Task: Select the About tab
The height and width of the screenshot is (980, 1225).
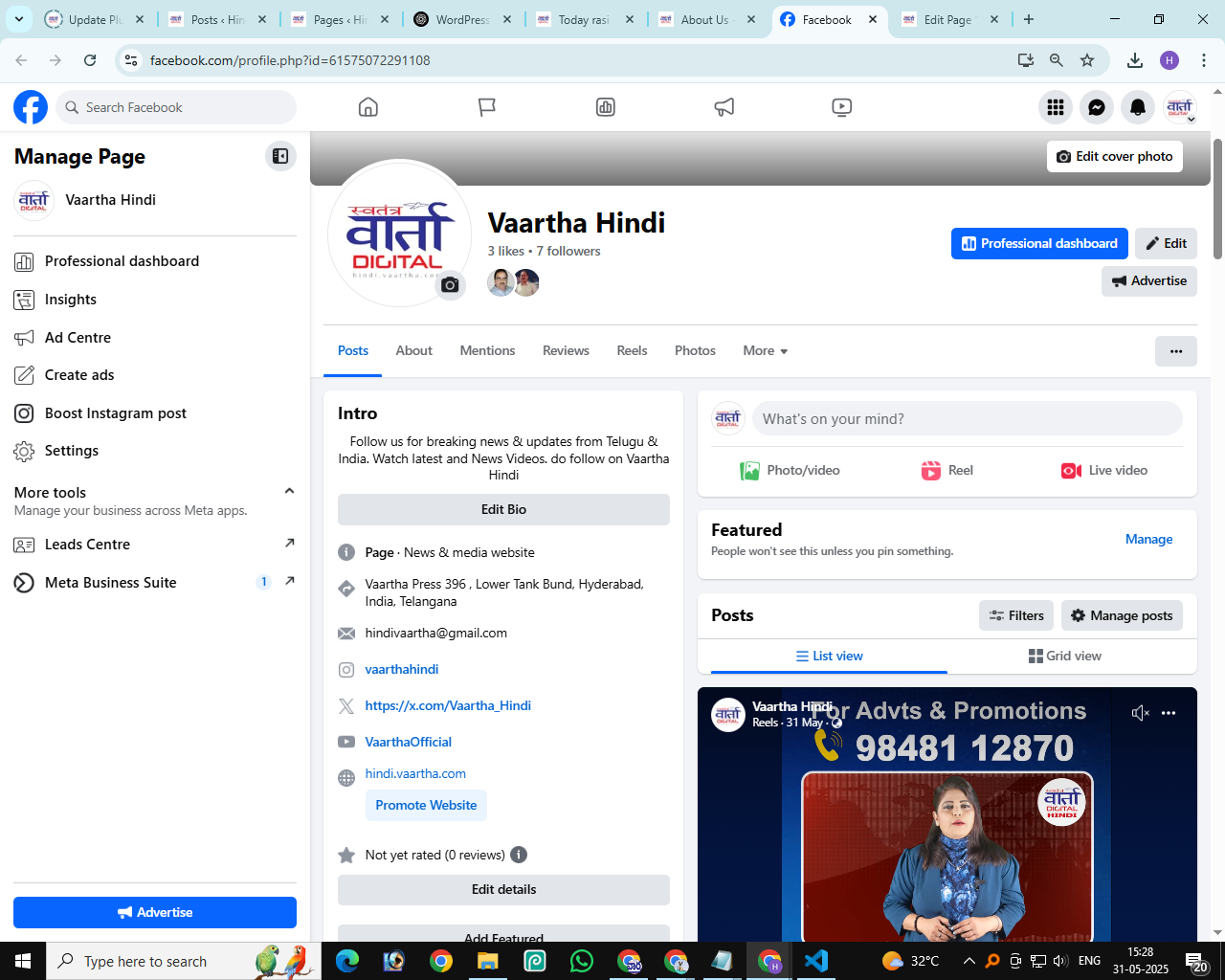Action: (414, 351)
